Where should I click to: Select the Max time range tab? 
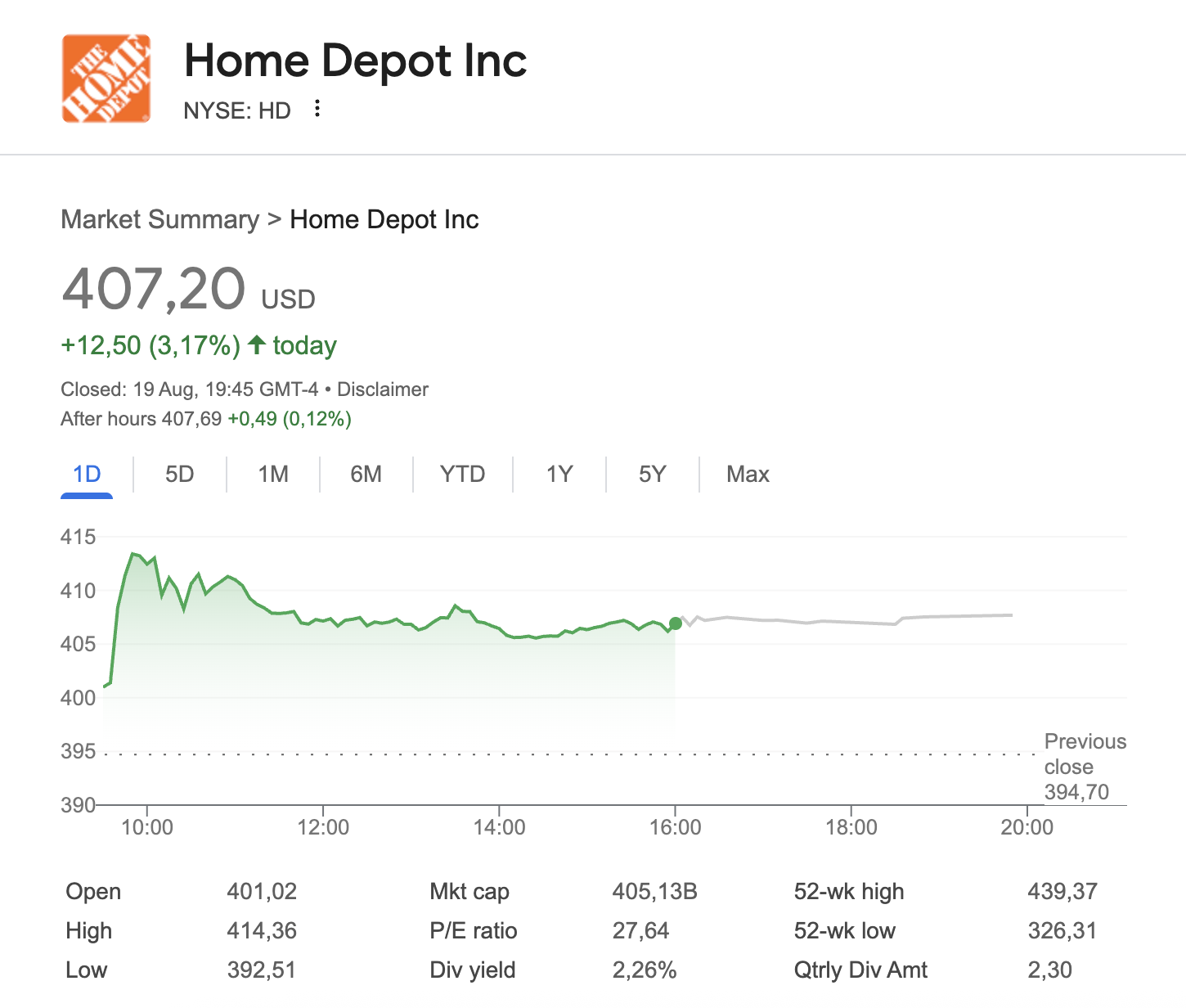click(x=748, y=475)
